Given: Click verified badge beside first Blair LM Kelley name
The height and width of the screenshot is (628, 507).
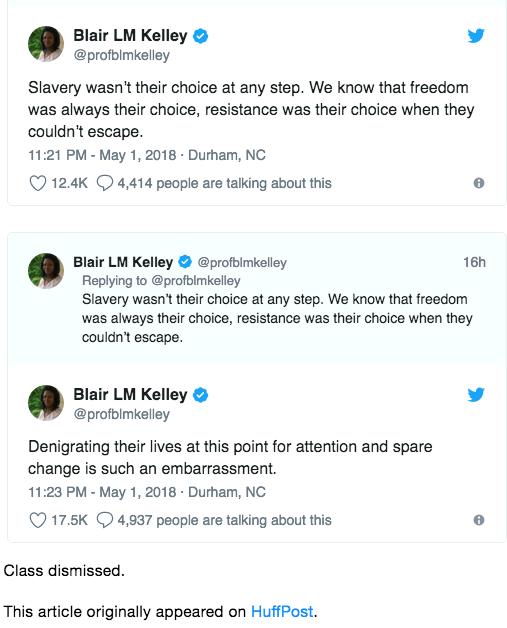Looking at the screenshot, I should tap(201, 36).
